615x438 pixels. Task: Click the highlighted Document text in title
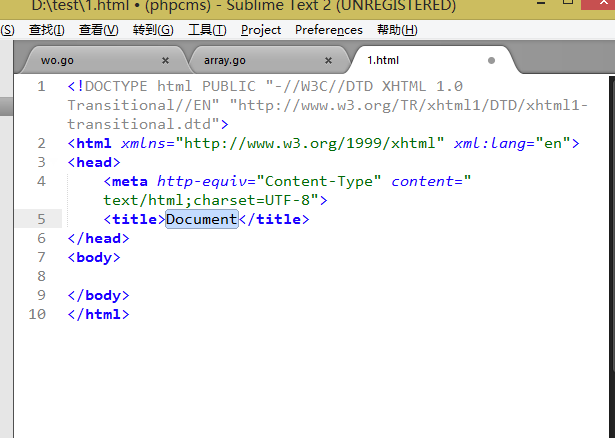point(201,219)
